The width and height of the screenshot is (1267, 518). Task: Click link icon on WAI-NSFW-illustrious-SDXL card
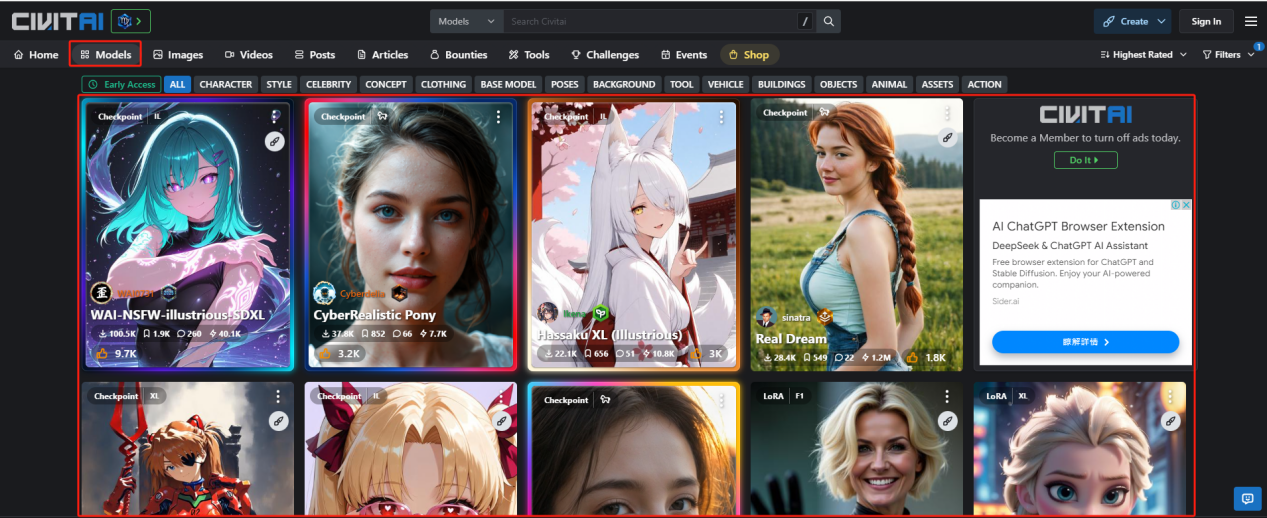274,142
